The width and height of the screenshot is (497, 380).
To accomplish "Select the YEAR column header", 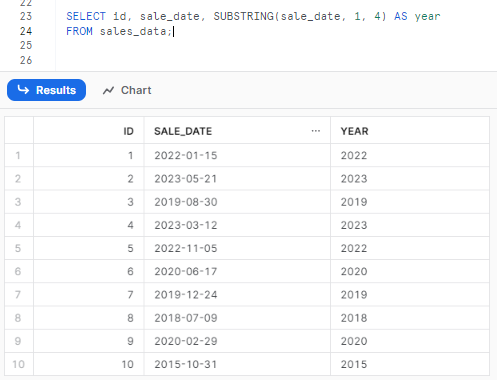I will 410,131.
